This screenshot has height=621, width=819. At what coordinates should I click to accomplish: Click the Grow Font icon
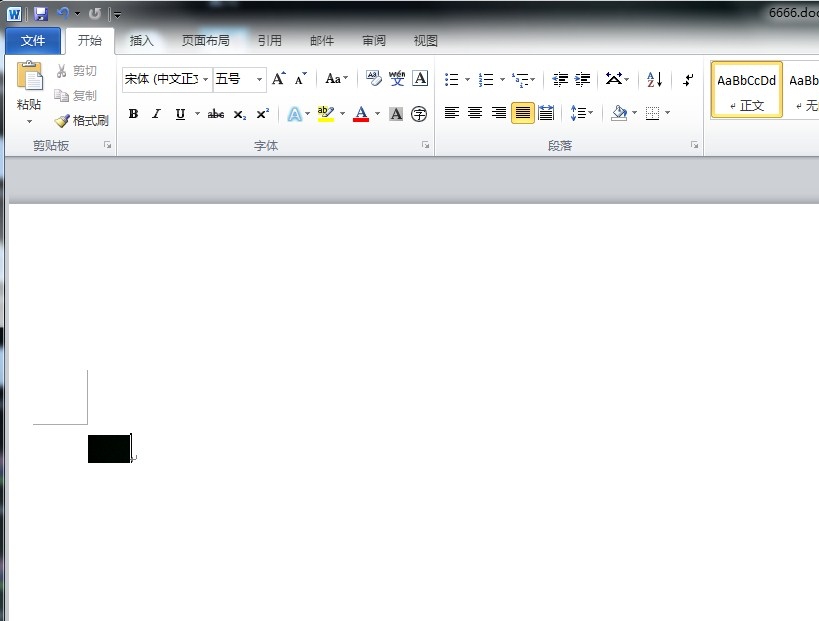[x=279, y=79]
